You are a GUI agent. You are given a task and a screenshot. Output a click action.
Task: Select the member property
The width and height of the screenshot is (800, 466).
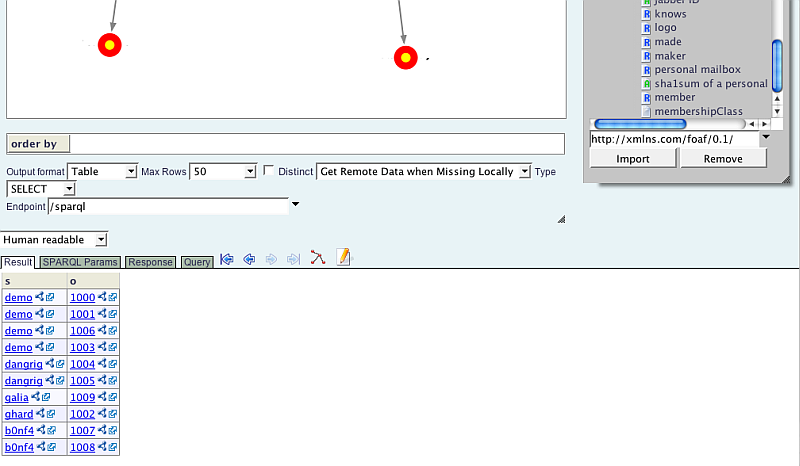pos(674,97)
